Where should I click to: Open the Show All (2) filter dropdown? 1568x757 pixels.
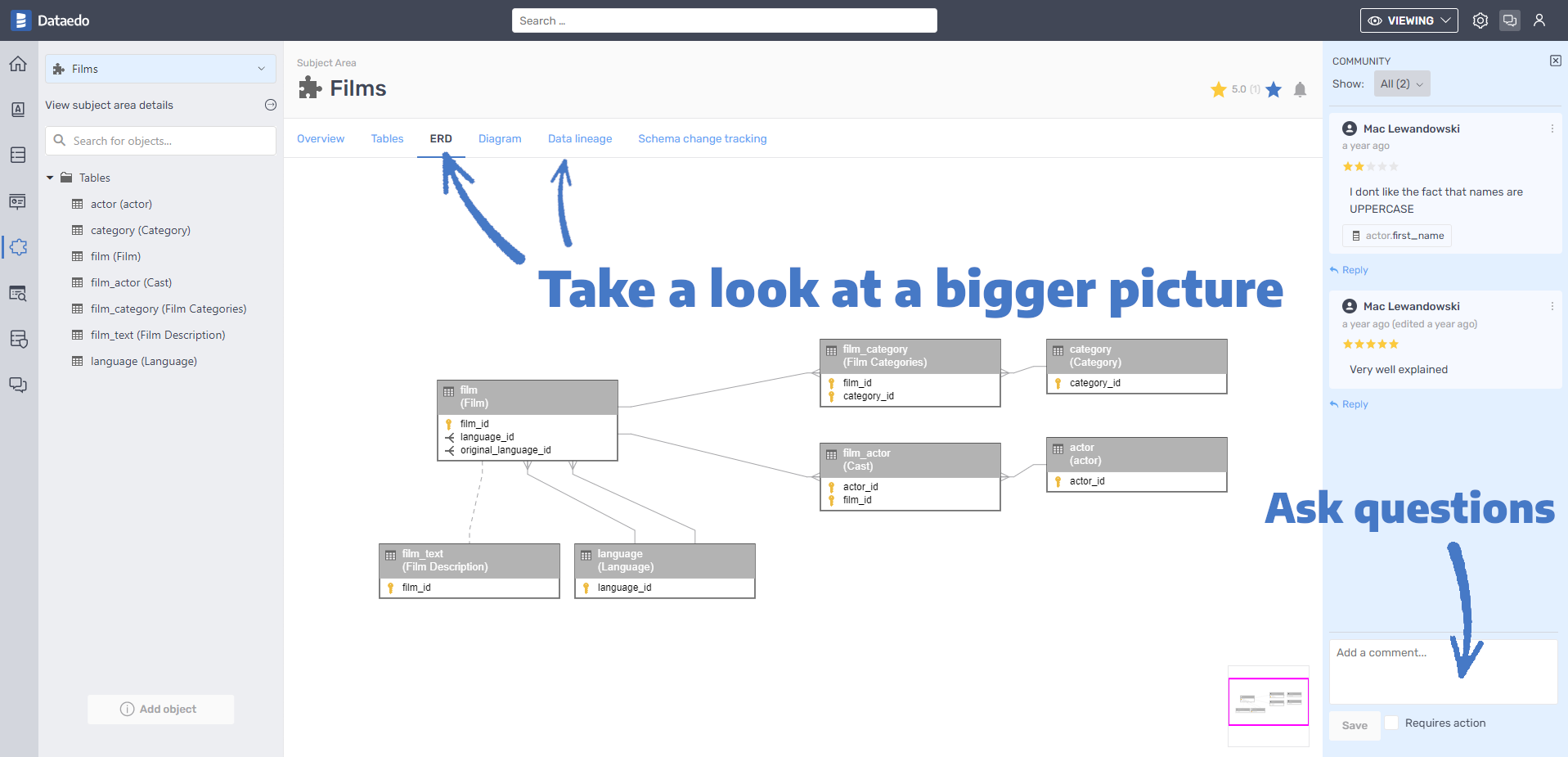point(1401,83)
